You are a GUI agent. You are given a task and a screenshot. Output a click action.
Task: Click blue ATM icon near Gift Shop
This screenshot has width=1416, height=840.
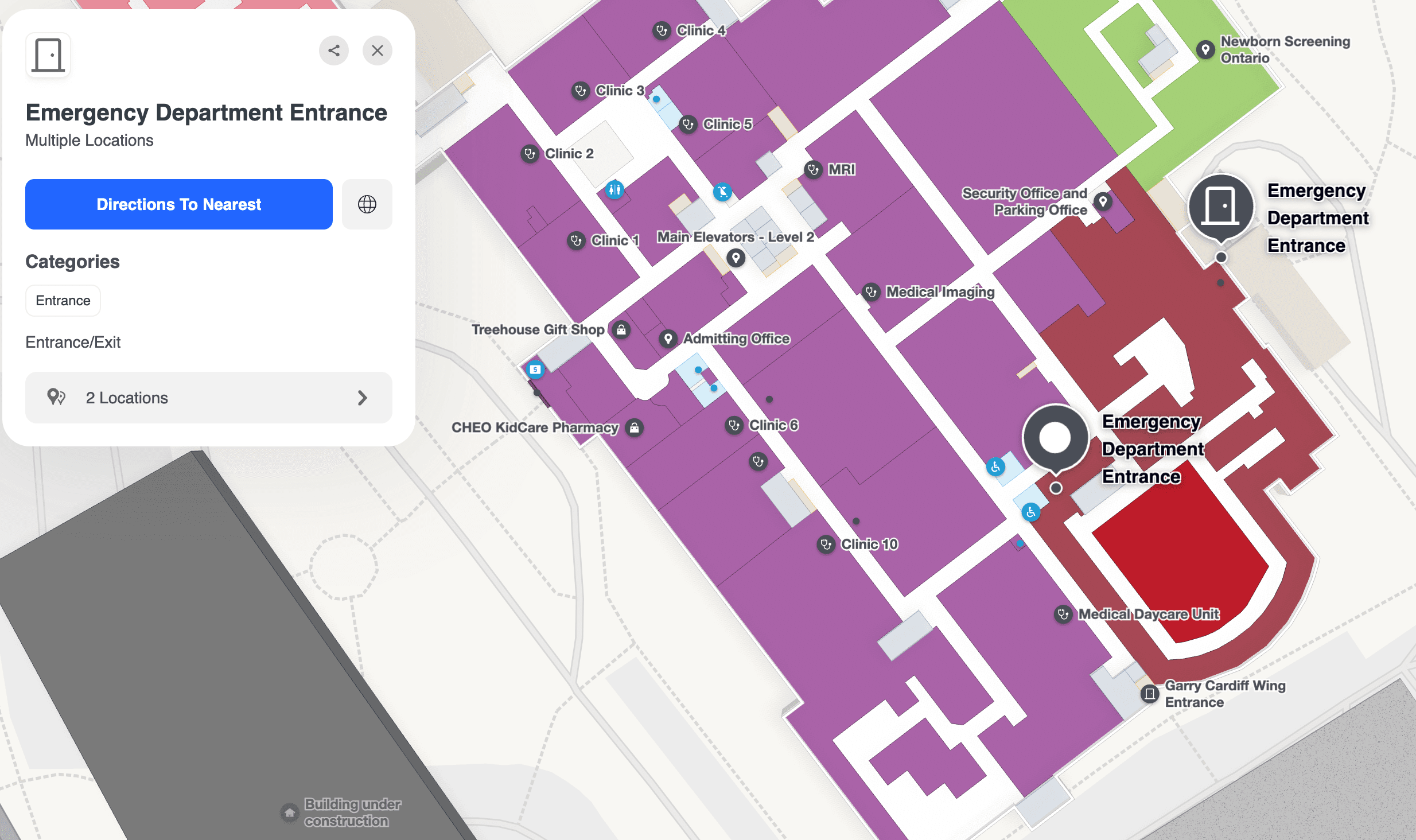pos(535,370)
